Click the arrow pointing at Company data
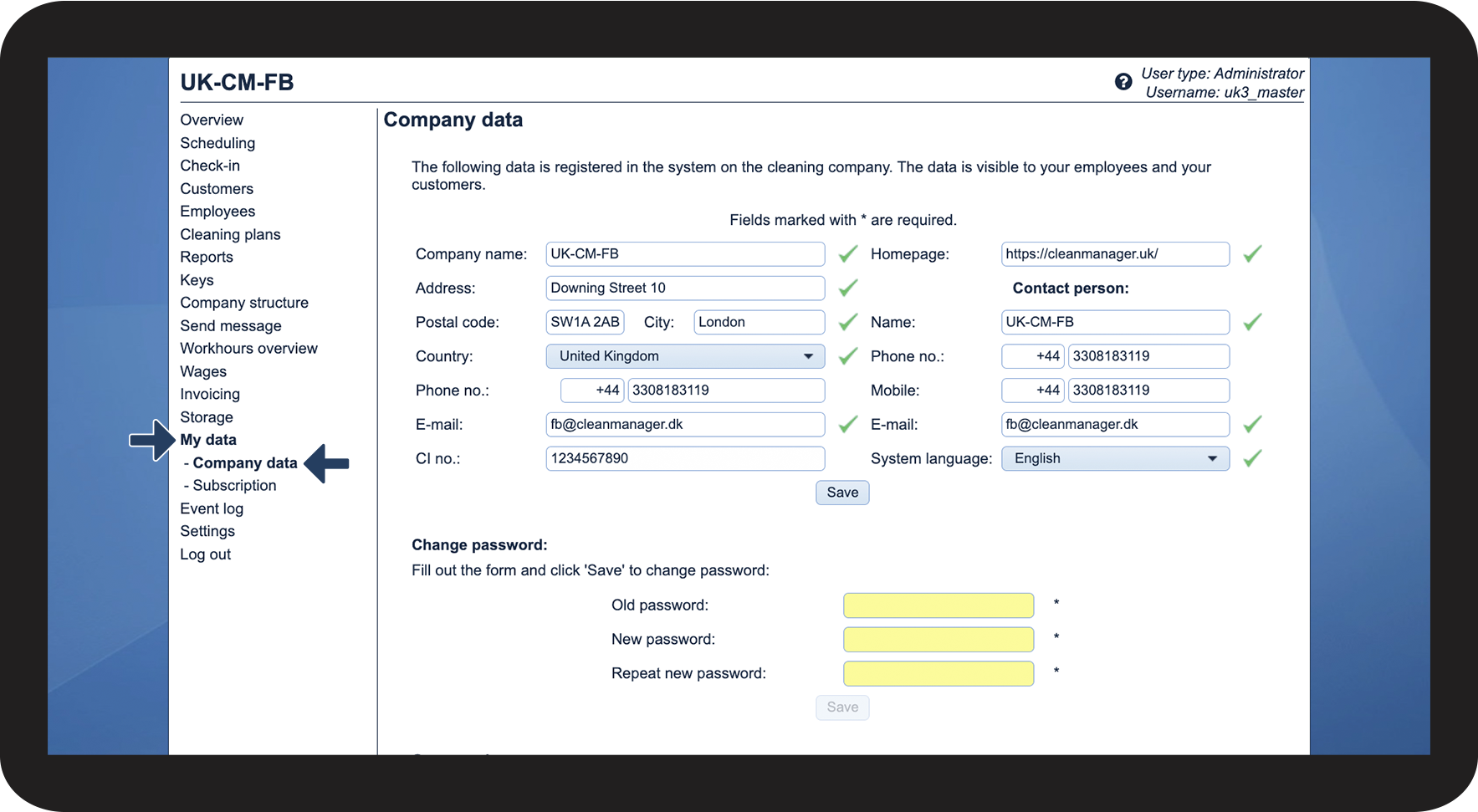This screenshot has width=1478, height=812. pos(326,463)
